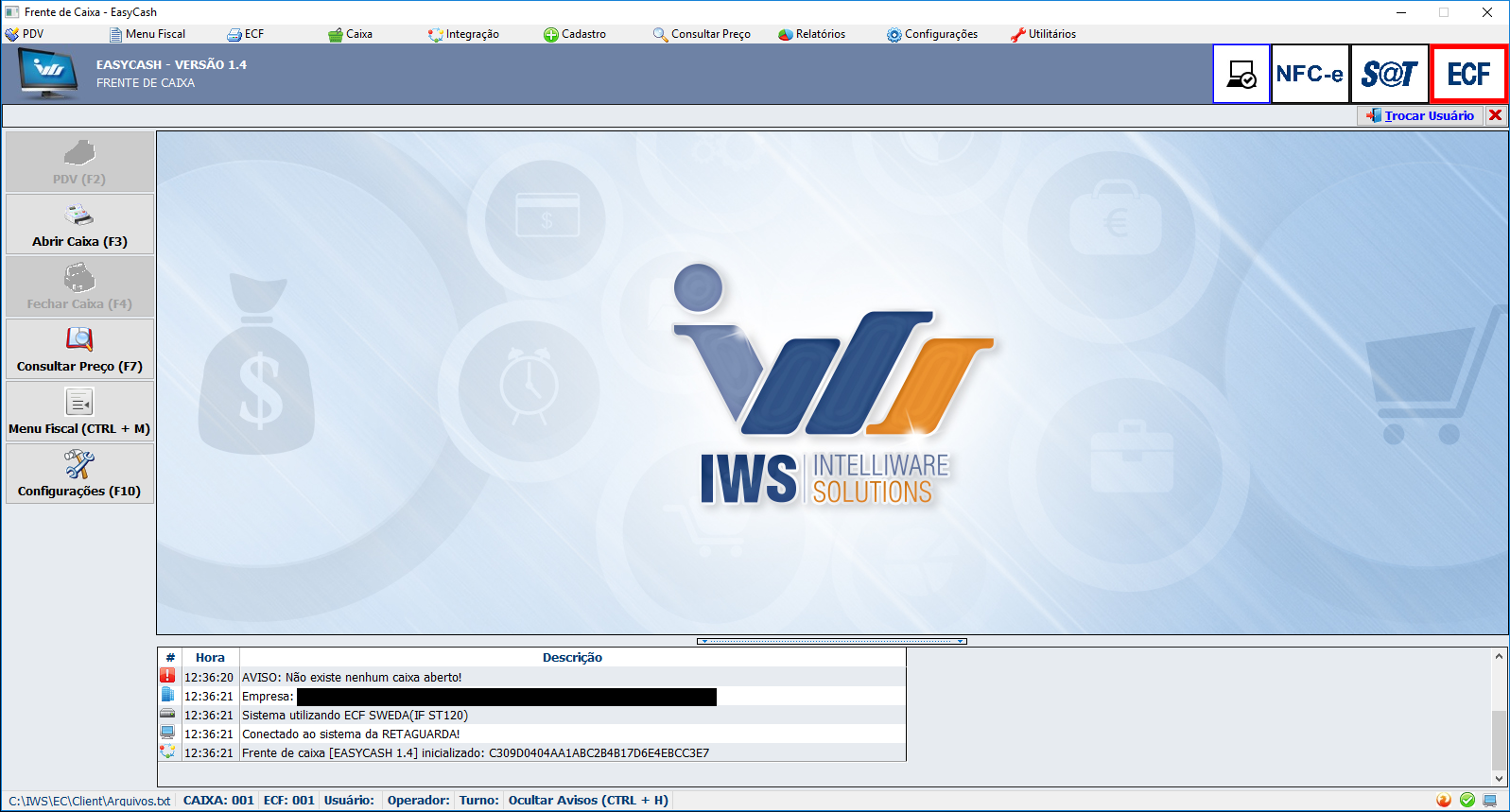Click the green check status icon

point(1467,800)
